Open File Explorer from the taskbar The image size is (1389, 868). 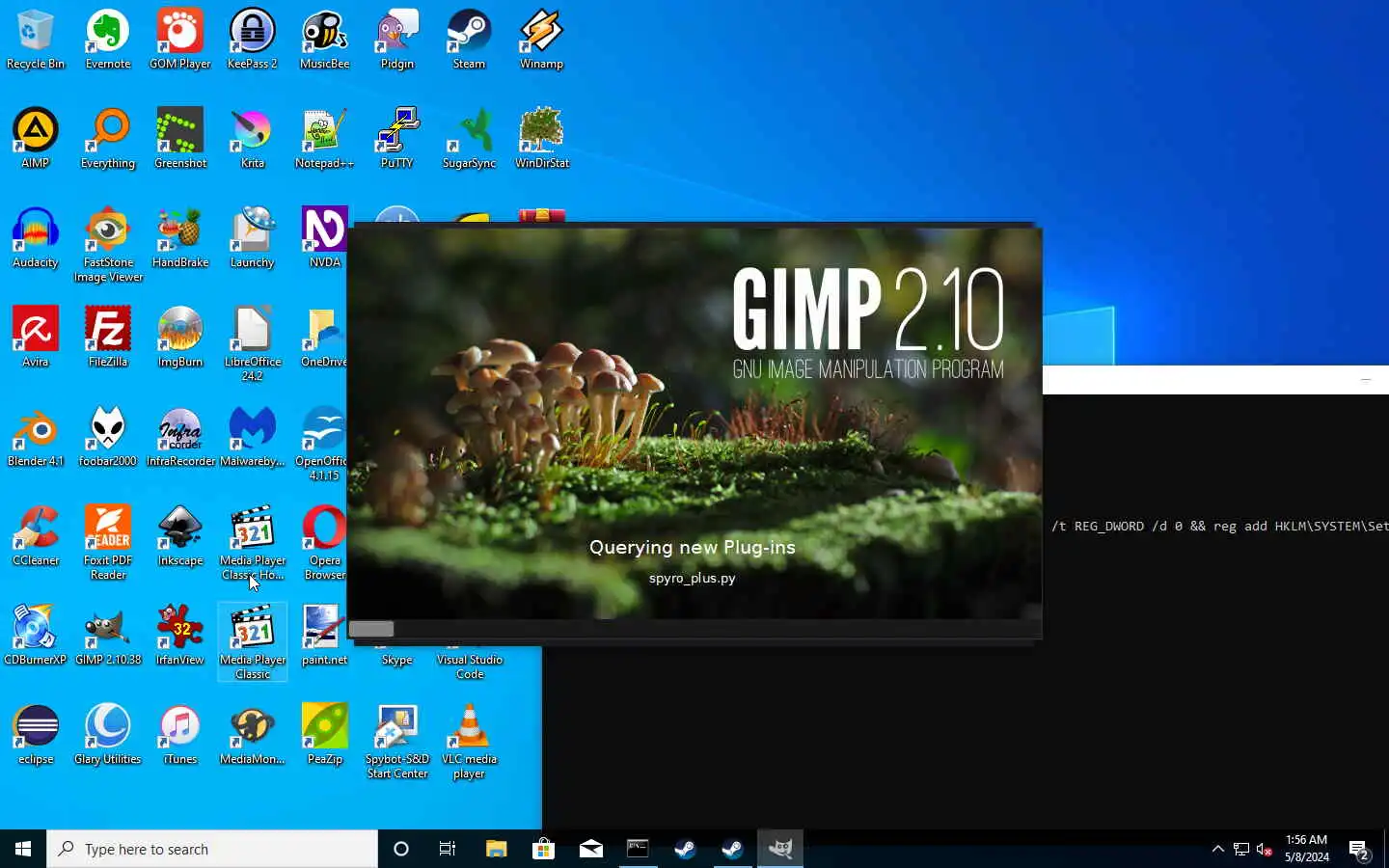pos(496,849)
